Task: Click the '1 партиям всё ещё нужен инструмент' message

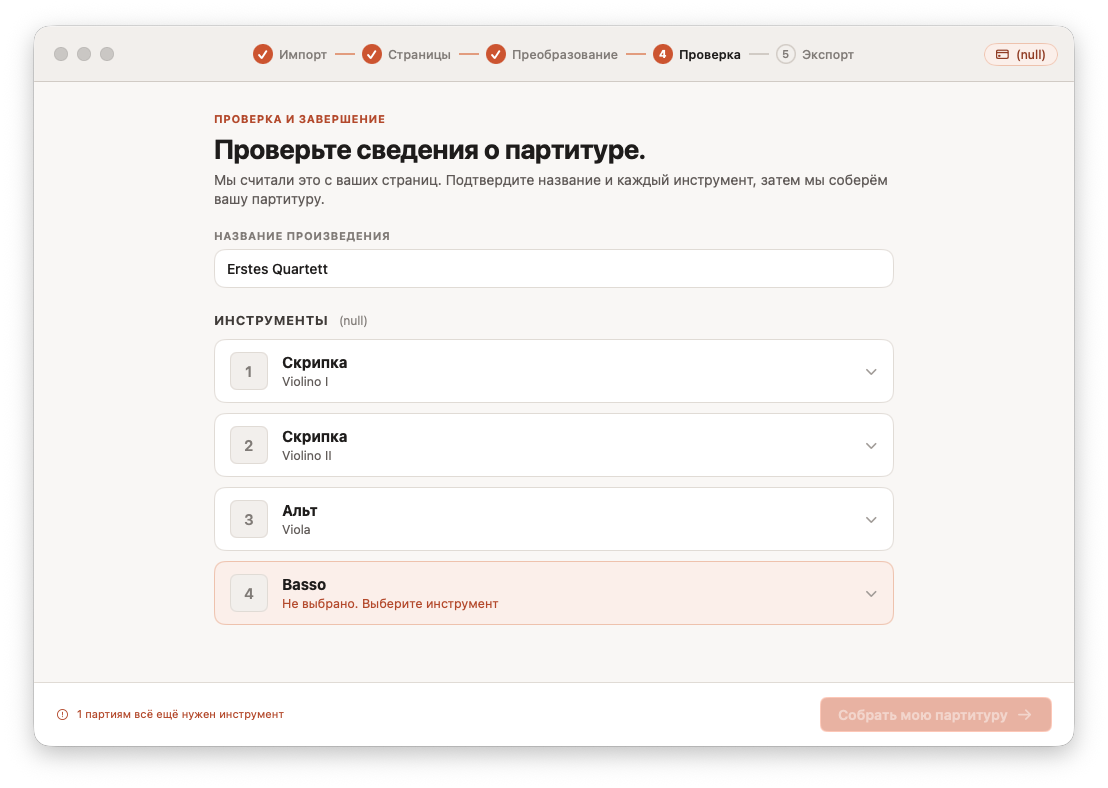Action: (180, 715)
